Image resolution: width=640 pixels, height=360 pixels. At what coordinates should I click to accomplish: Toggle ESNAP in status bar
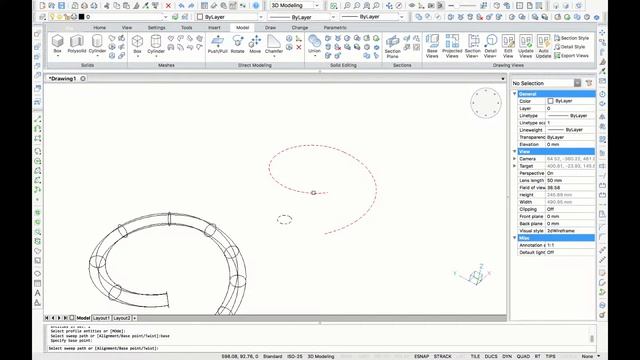(422, 356)
